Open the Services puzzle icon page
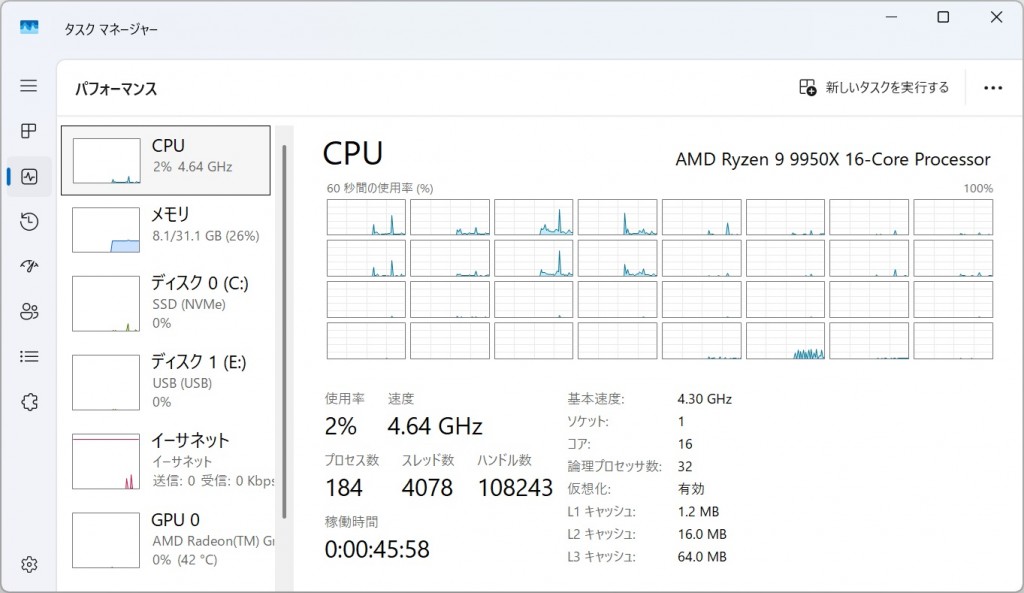Screen dimensions: 1024x593 click(28, 402)
